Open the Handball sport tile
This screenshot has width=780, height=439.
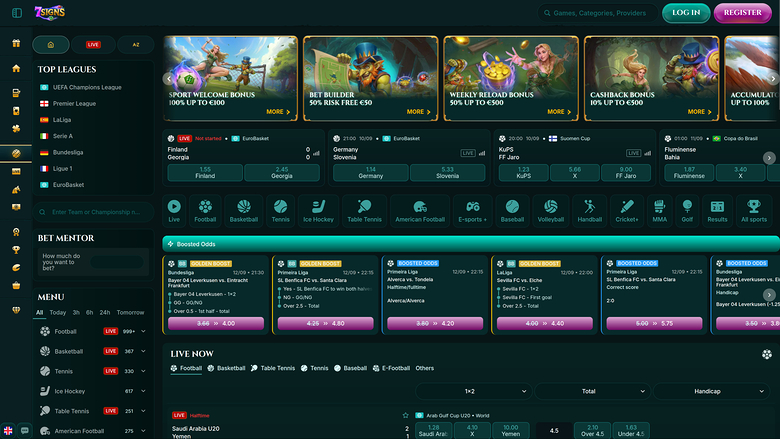tap(590, 209)
